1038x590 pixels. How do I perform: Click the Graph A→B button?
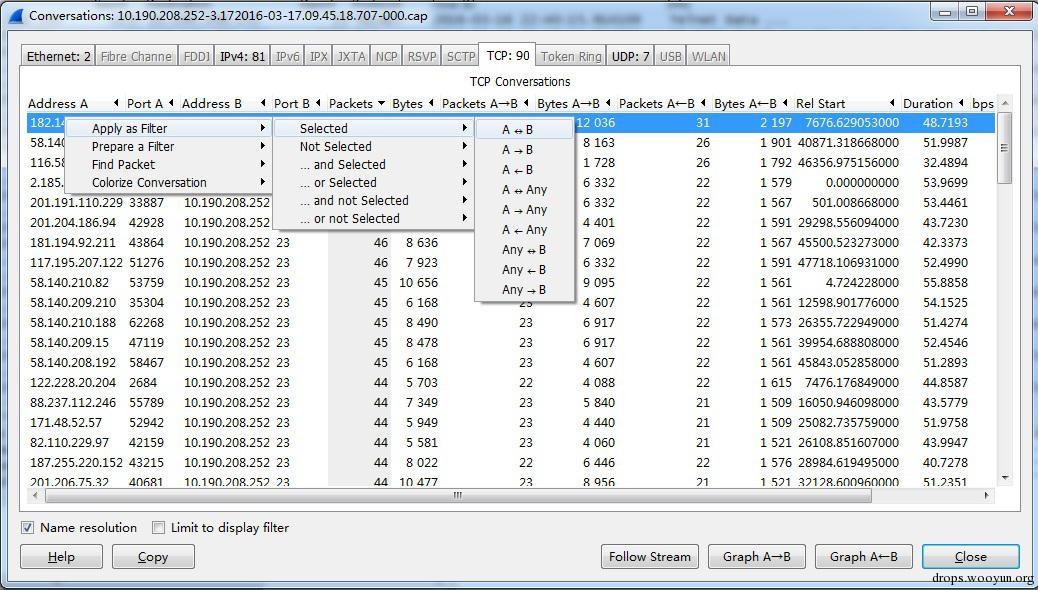[757, 557]
